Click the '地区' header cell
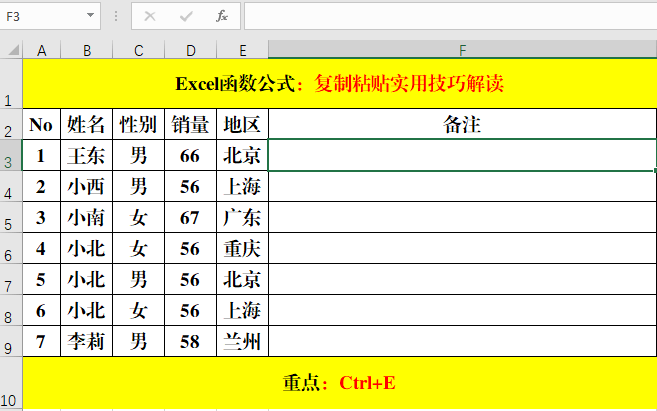Screen dimensions: 657x411 click(243, 124)
